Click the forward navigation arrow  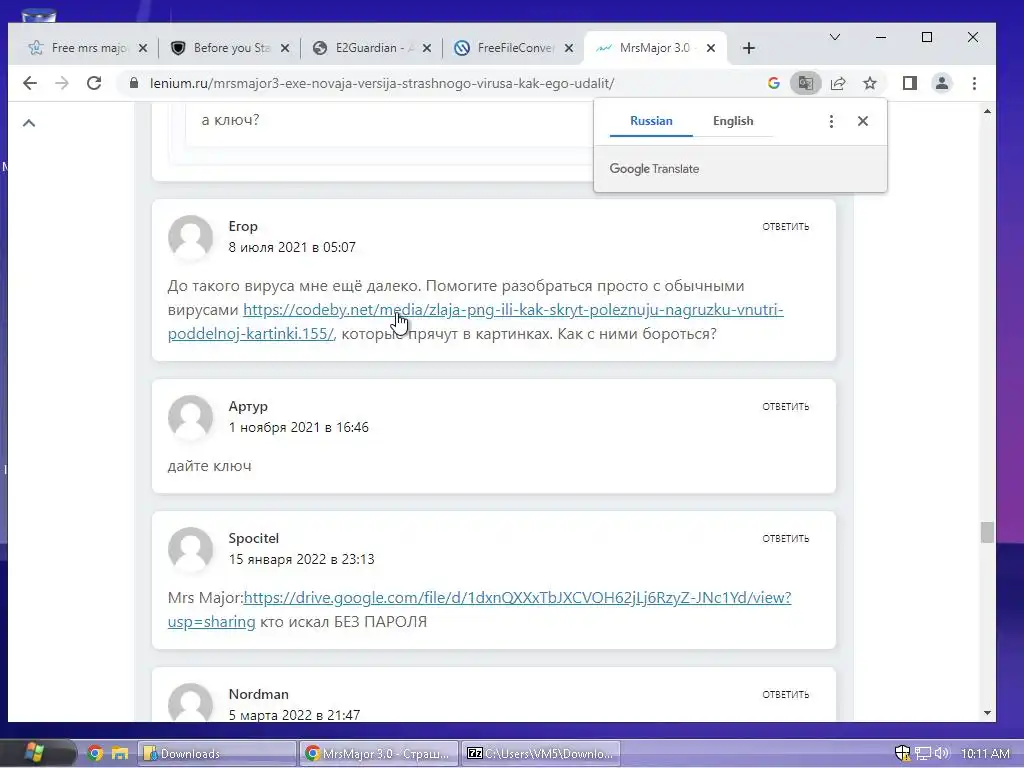point(61,83)
